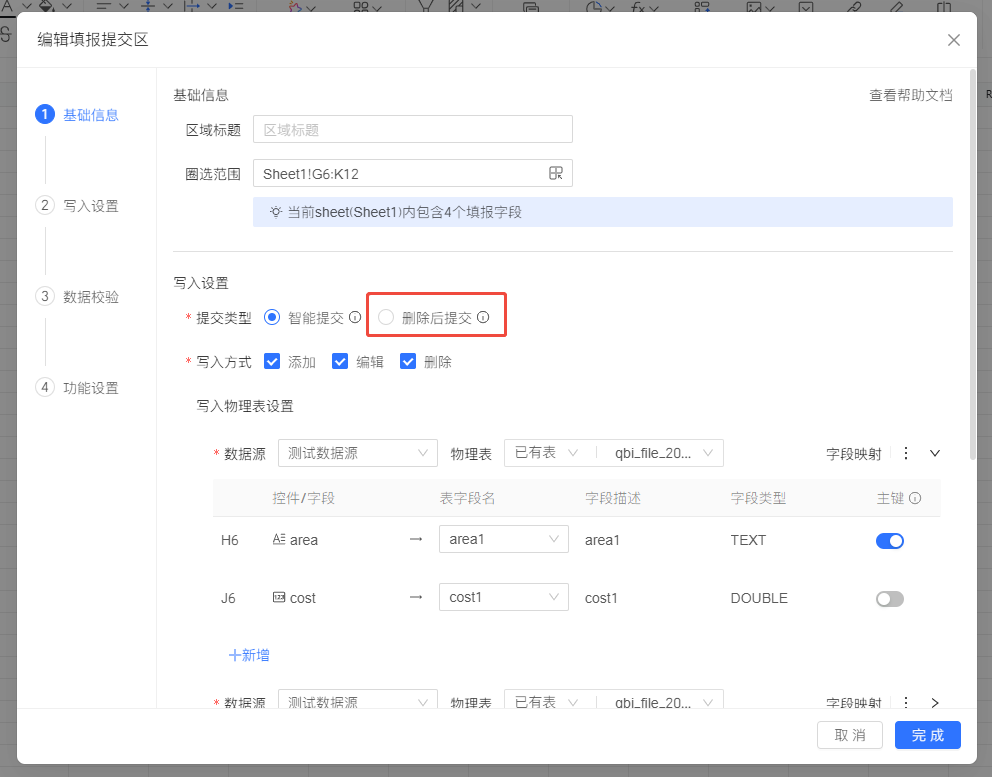Click the 主键 column info icon

click(x=915, y=498)
